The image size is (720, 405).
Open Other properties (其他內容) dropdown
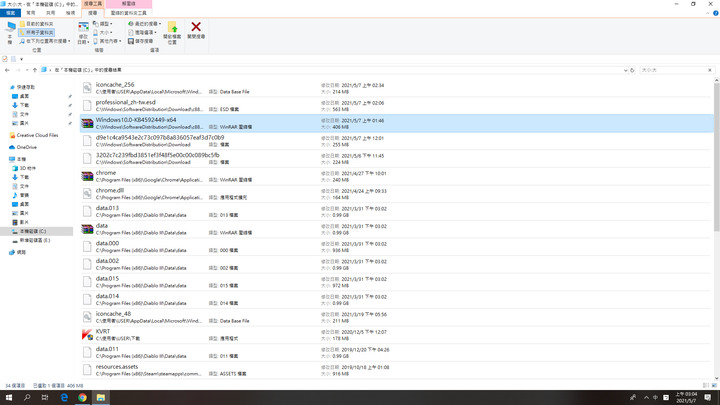tap(107, 41)
